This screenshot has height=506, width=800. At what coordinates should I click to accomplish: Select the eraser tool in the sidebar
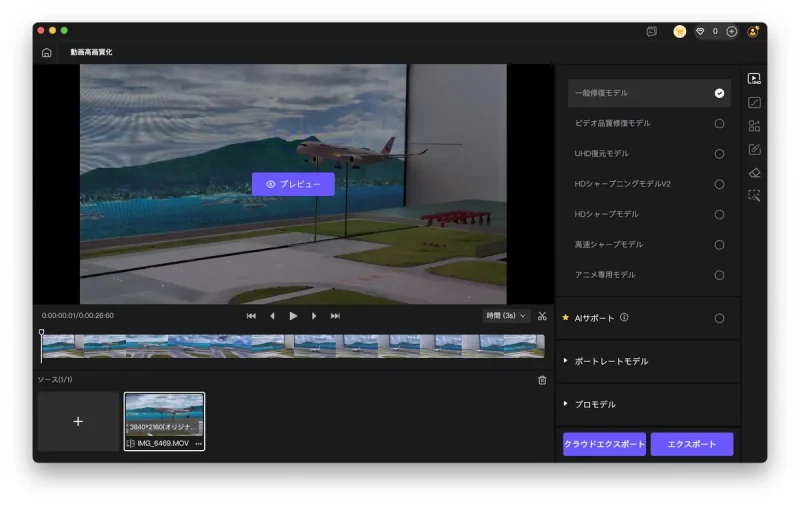(x=754, y=172)
